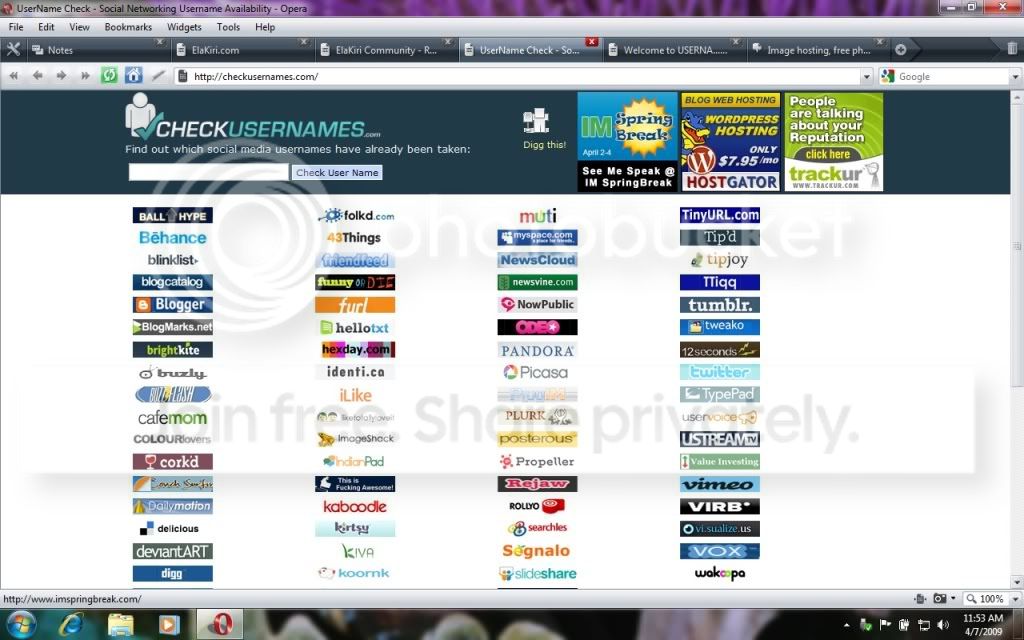Open the Windows Start orb

pos(21,624)
